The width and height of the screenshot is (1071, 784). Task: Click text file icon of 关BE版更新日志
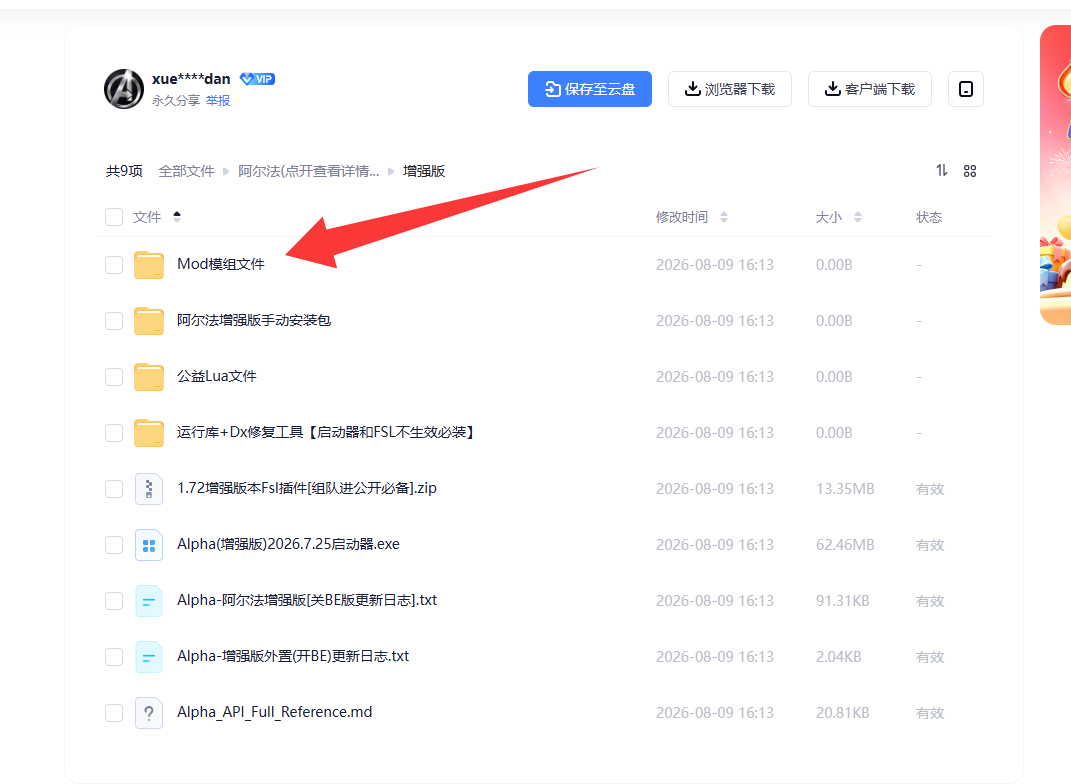pos(149,601)
